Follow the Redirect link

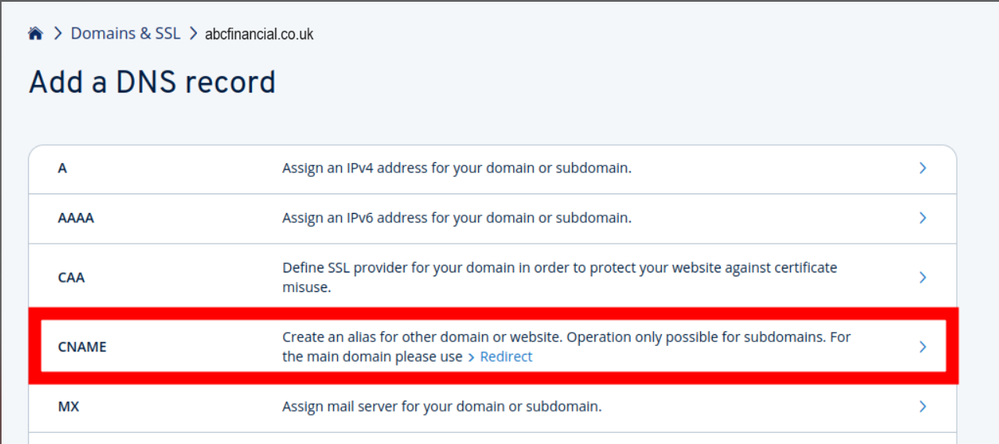(x=506, y=357)
